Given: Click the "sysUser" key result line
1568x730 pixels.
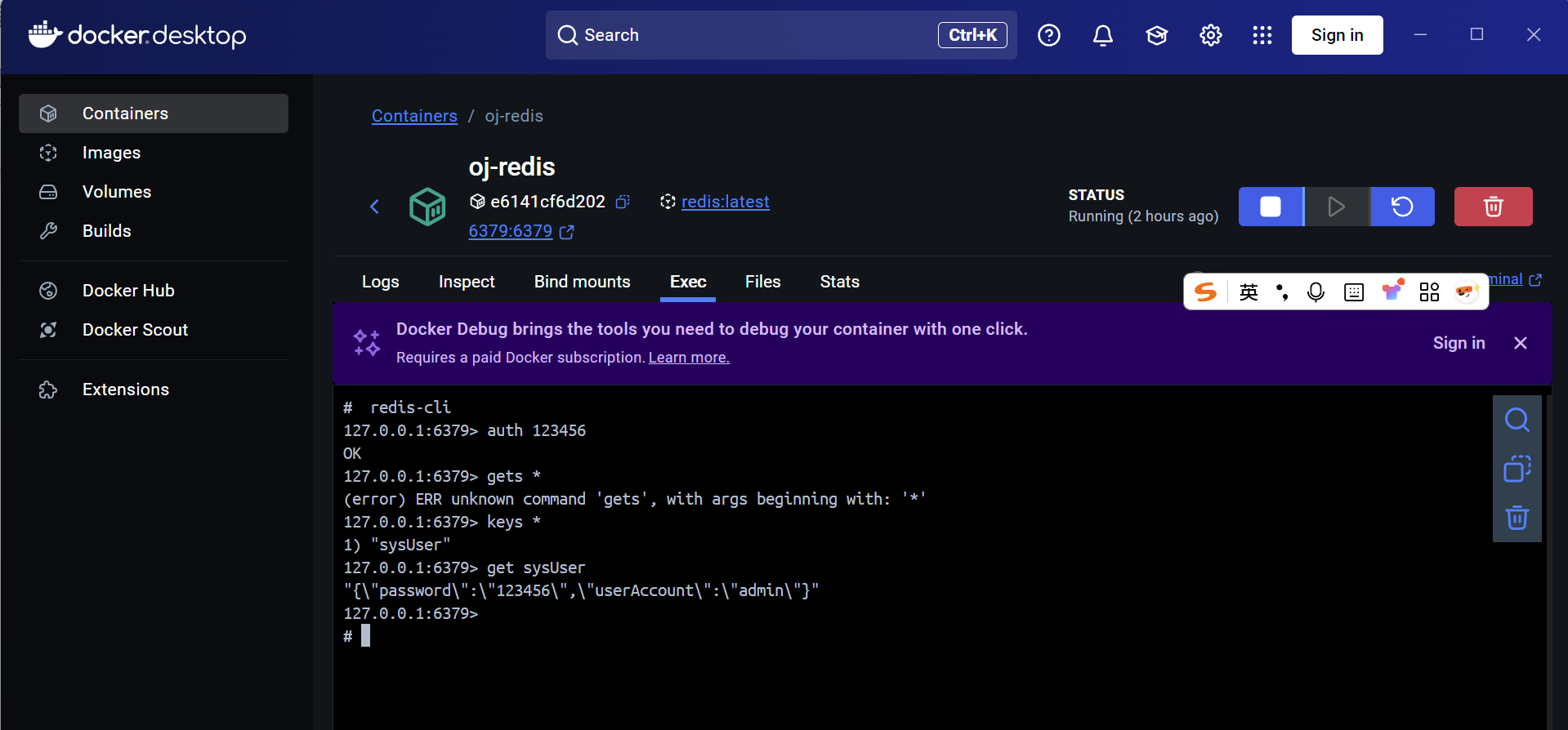Looking at the screenshot, I should (x=397, y=545).
